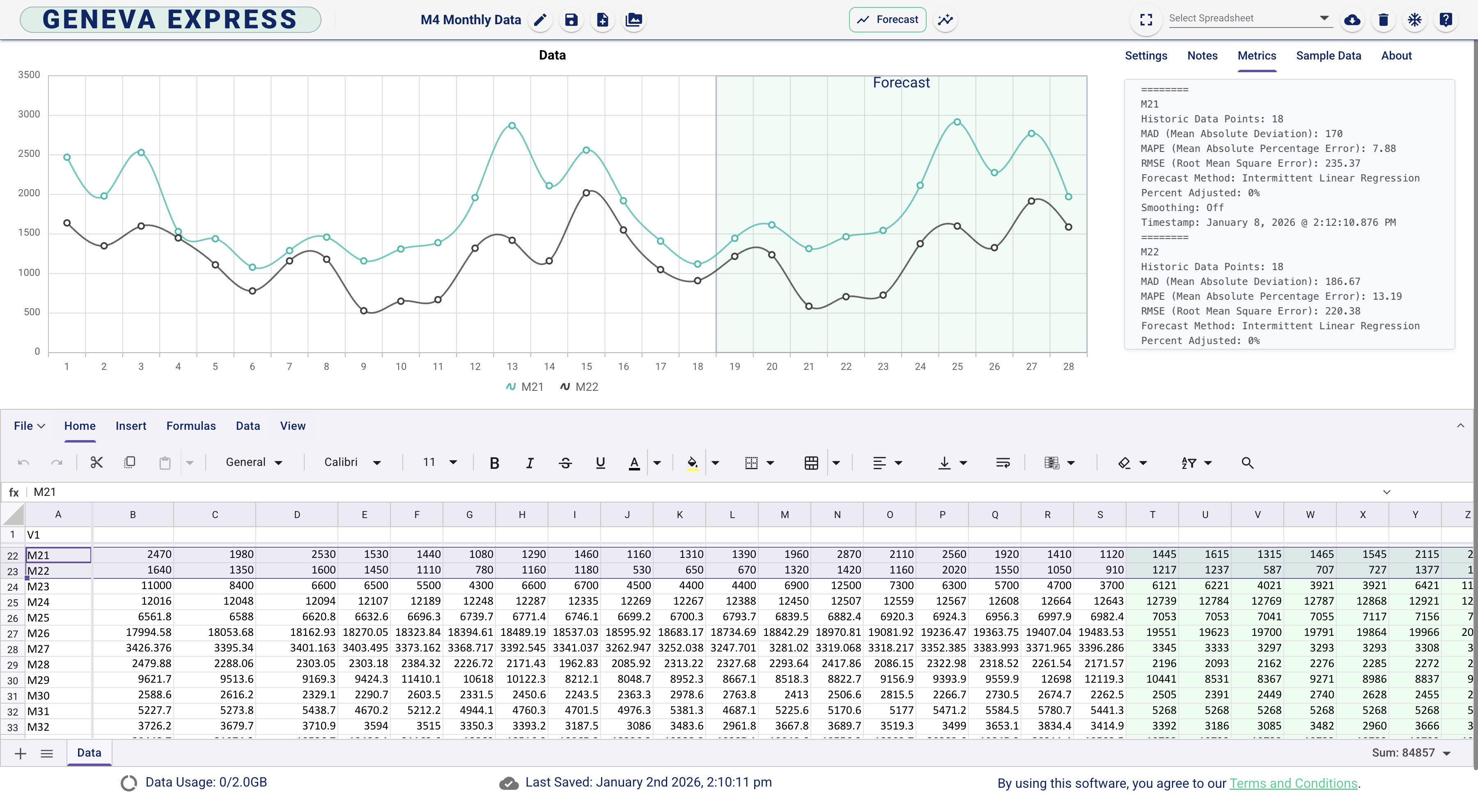This screenshot has width=1478, height=812.
Task: Click the save floppy disk icon
Action: click(571, 20)
